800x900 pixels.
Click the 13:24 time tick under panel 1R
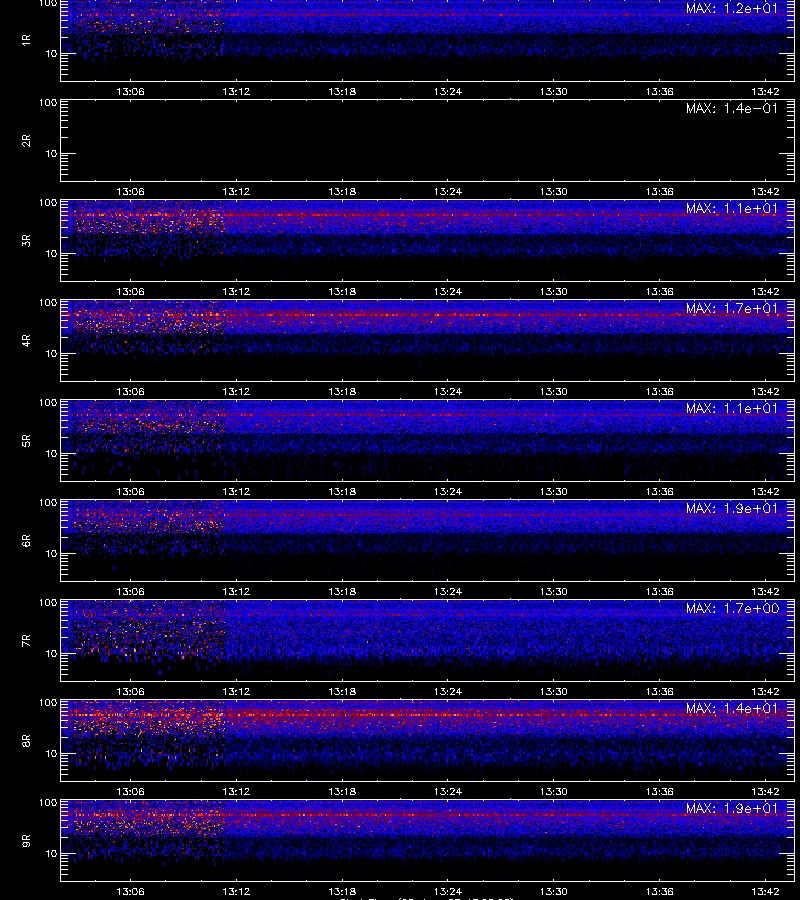point(448,91)
